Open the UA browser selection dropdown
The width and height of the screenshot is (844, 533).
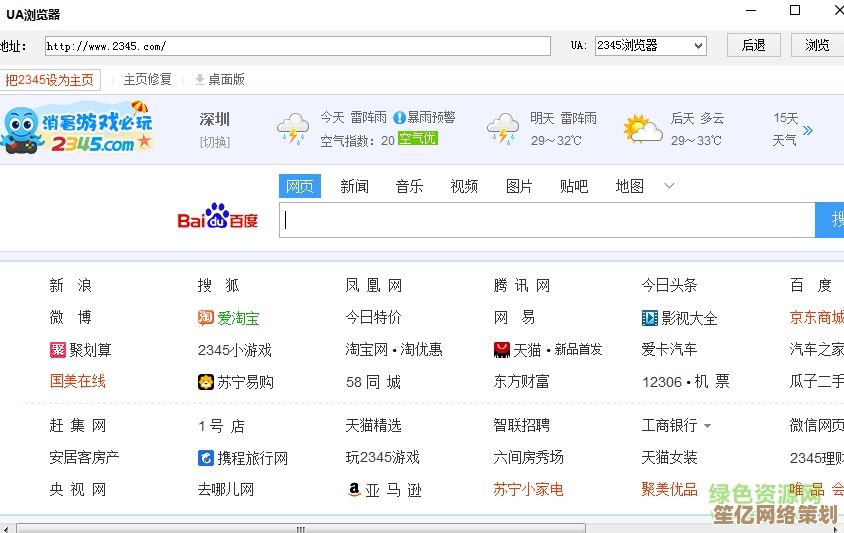coord(650,46)
